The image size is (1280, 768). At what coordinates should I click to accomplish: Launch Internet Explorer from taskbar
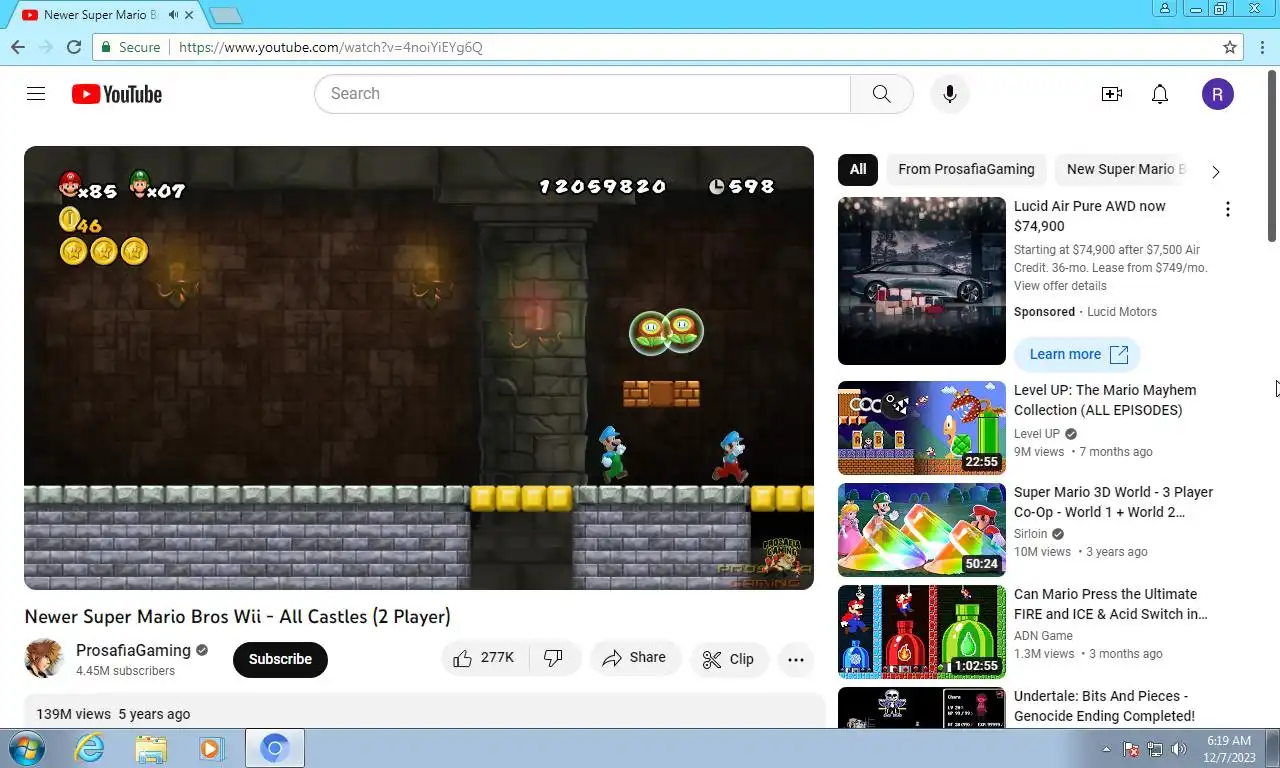(x=89, y=748)
